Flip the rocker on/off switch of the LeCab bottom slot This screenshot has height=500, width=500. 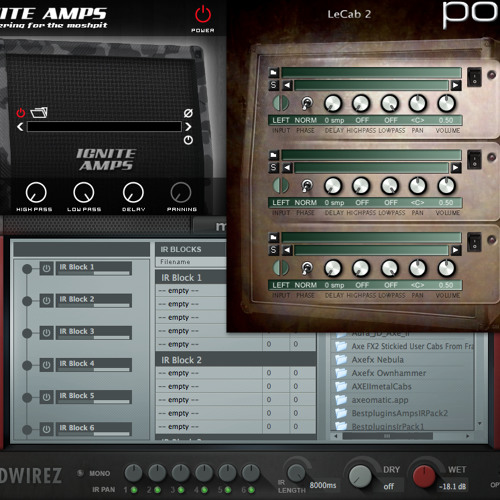point(474,242)
